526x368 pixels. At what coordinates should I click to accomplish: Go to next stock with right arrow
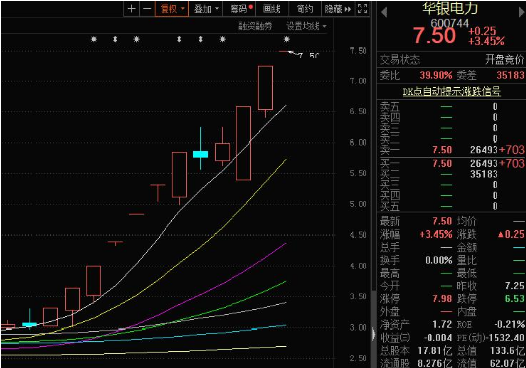(x=522, y=12)
